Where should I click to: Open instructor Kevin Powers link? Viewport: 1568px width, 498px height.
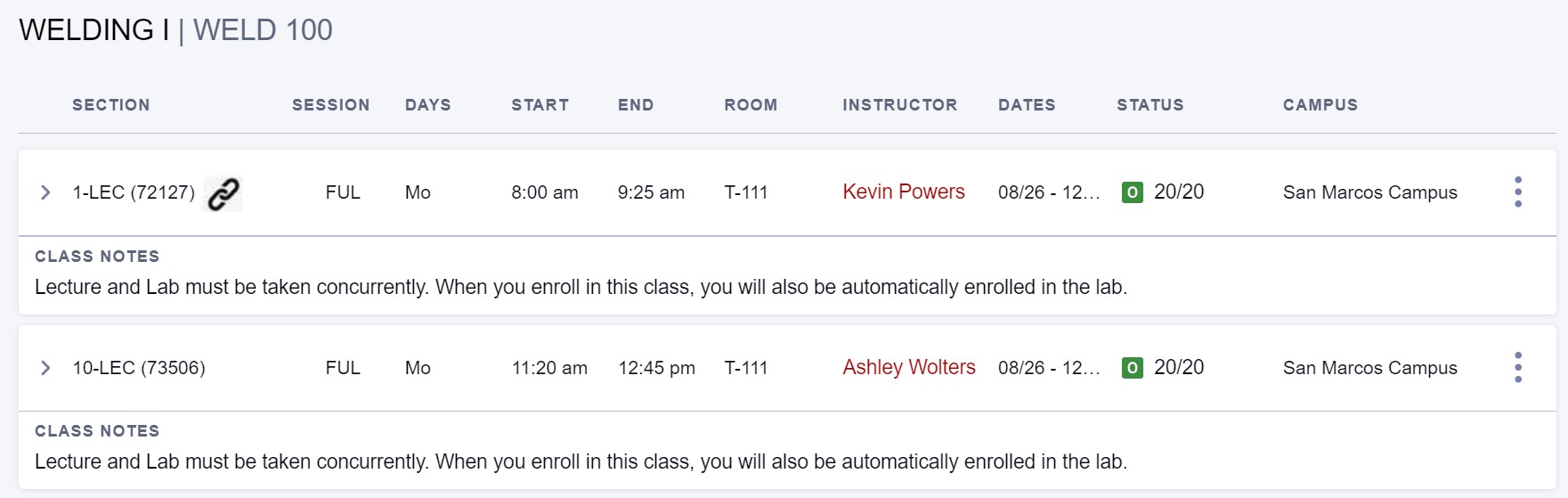pyautogui.click(x=904, y=192)
